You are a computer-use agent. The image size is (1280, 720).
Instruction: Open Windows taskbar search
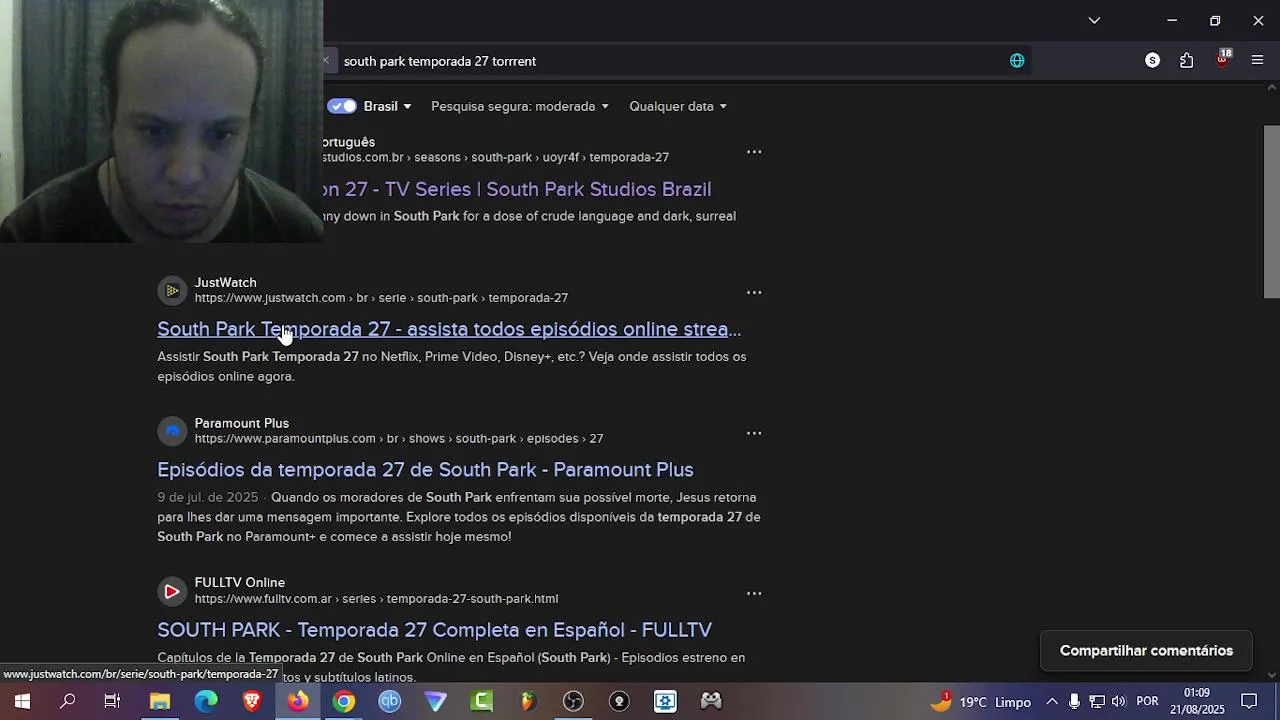(67, 702)
